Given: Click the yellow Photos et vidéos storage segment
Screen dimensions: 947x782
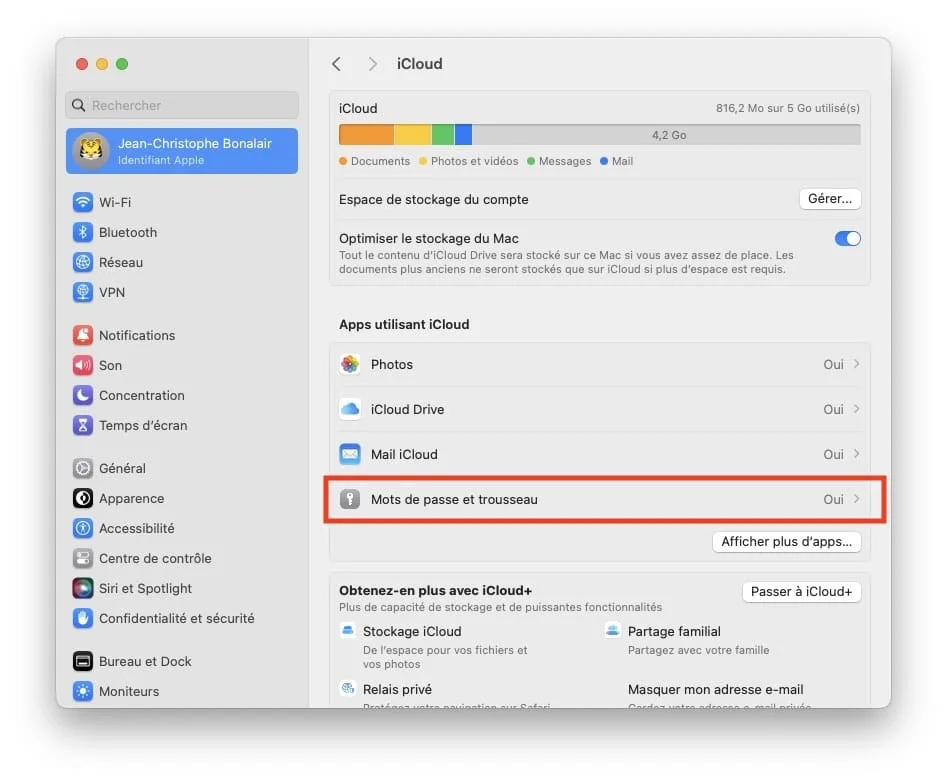Looking at the screenshot, I should pyautogui.click(x=413, y=135).
